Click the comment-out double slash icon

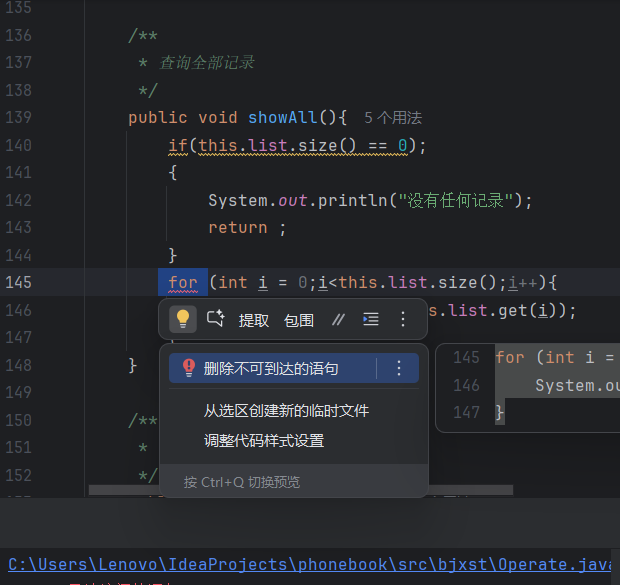(338, 319)
